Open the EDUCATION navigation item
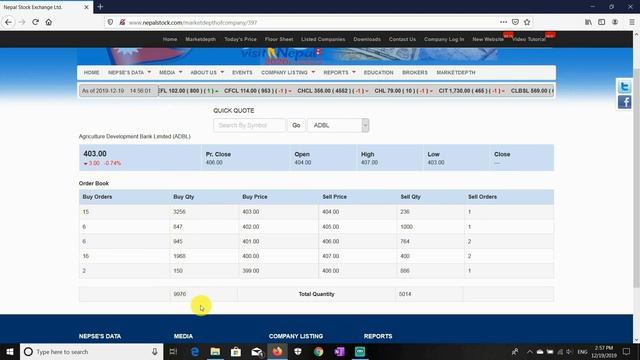 378,72
